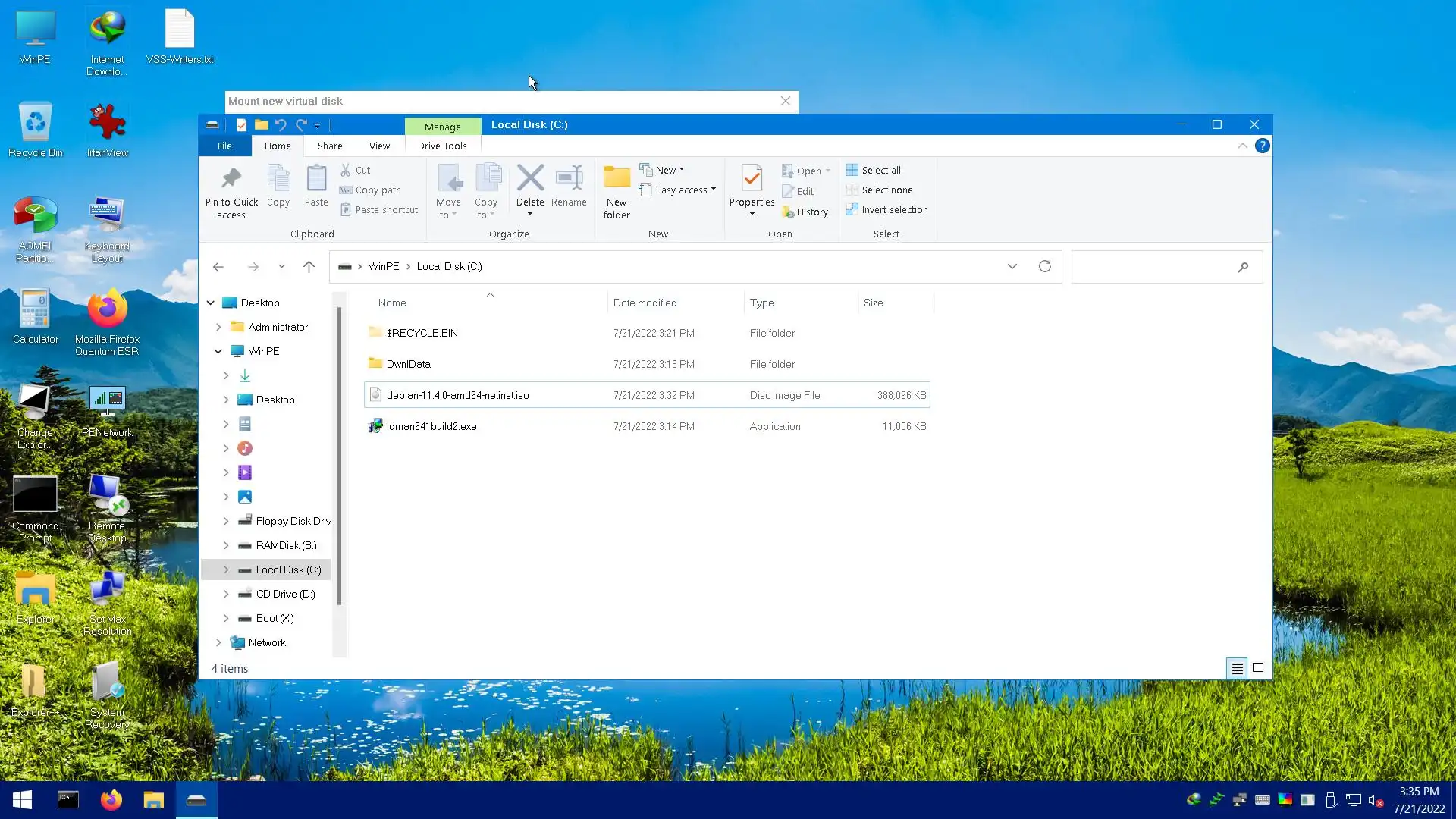The image size is (1456, 819).
Task: Switch to details view layout toggle
Action: point(1237,669)
